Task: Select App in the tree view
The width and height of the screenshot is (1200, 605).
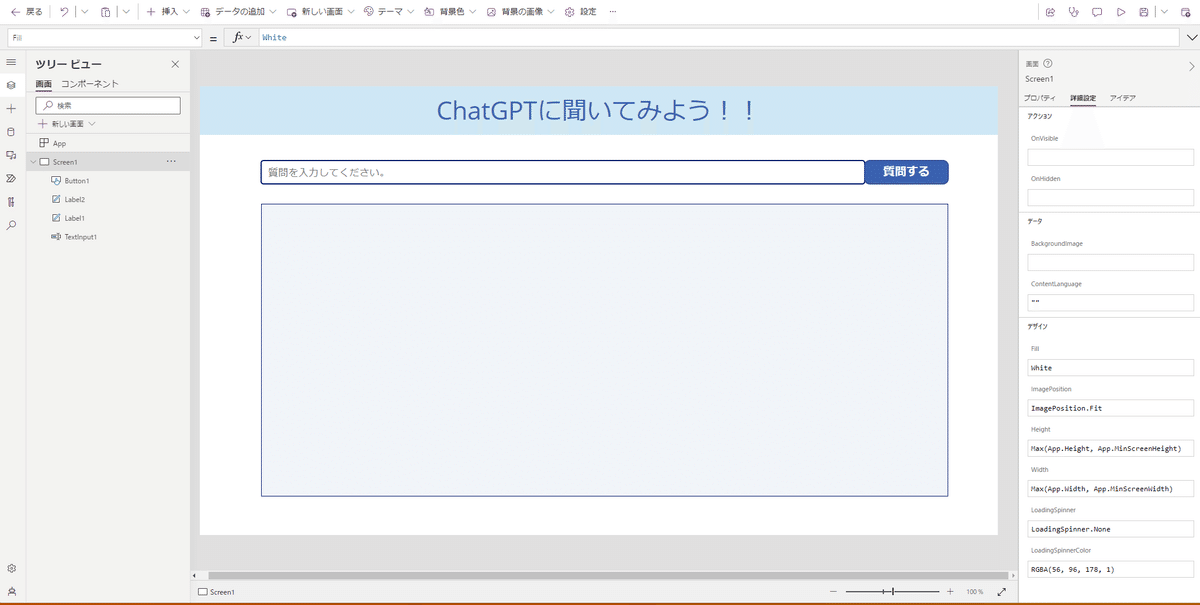Action: (59, 143)
